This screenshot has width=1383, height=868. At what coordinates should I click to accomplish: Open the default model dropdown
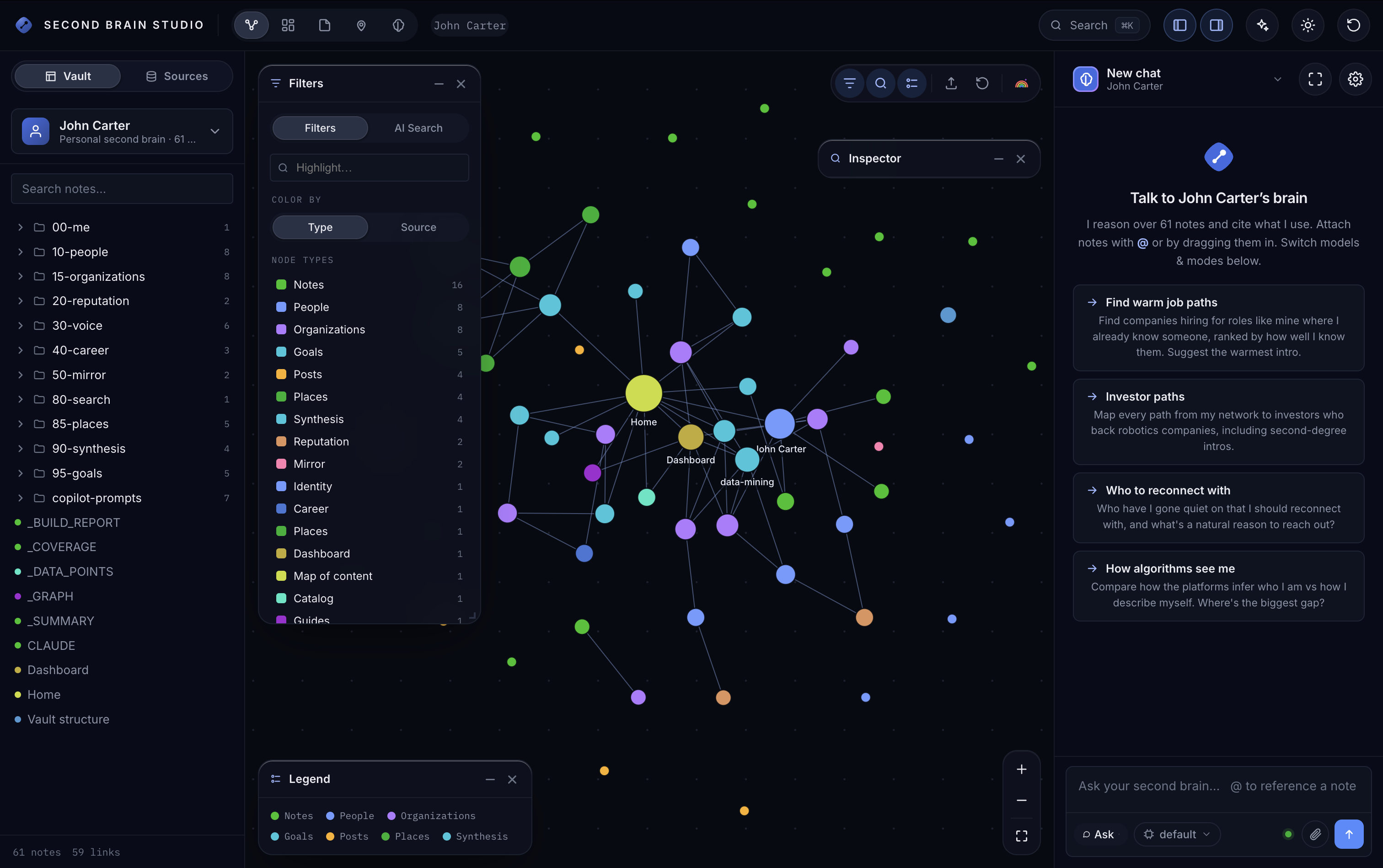[x=1177, y=834]
